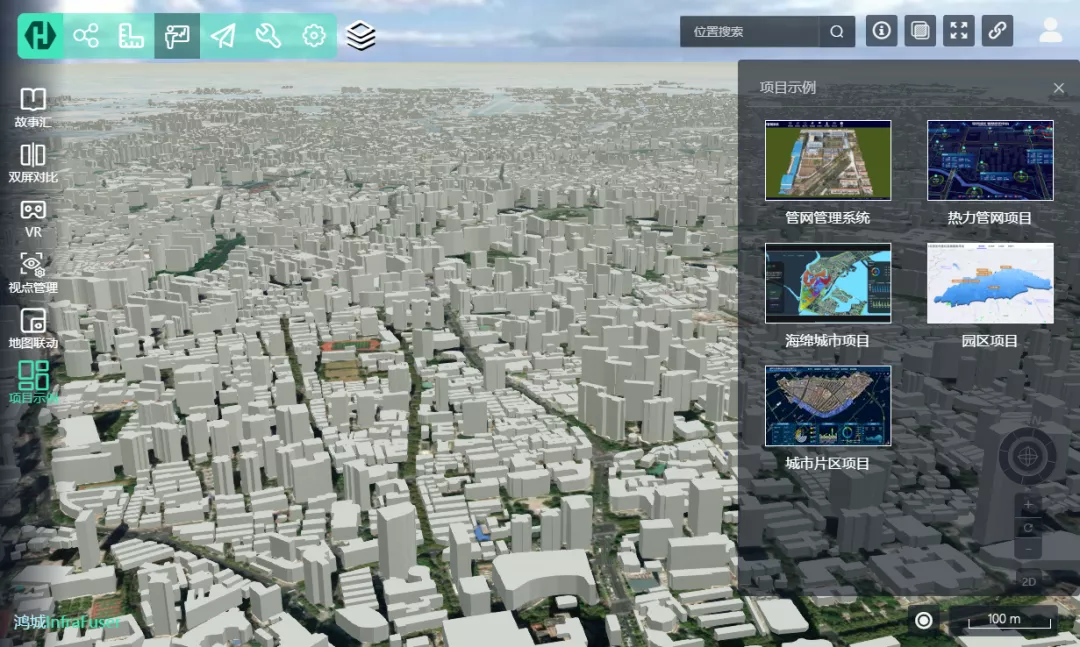The width and height of the screenshot is (1080, 647).
Task: Open the presentation tool in toolbar
Action: pyautogui.click(x=177, y=35)
